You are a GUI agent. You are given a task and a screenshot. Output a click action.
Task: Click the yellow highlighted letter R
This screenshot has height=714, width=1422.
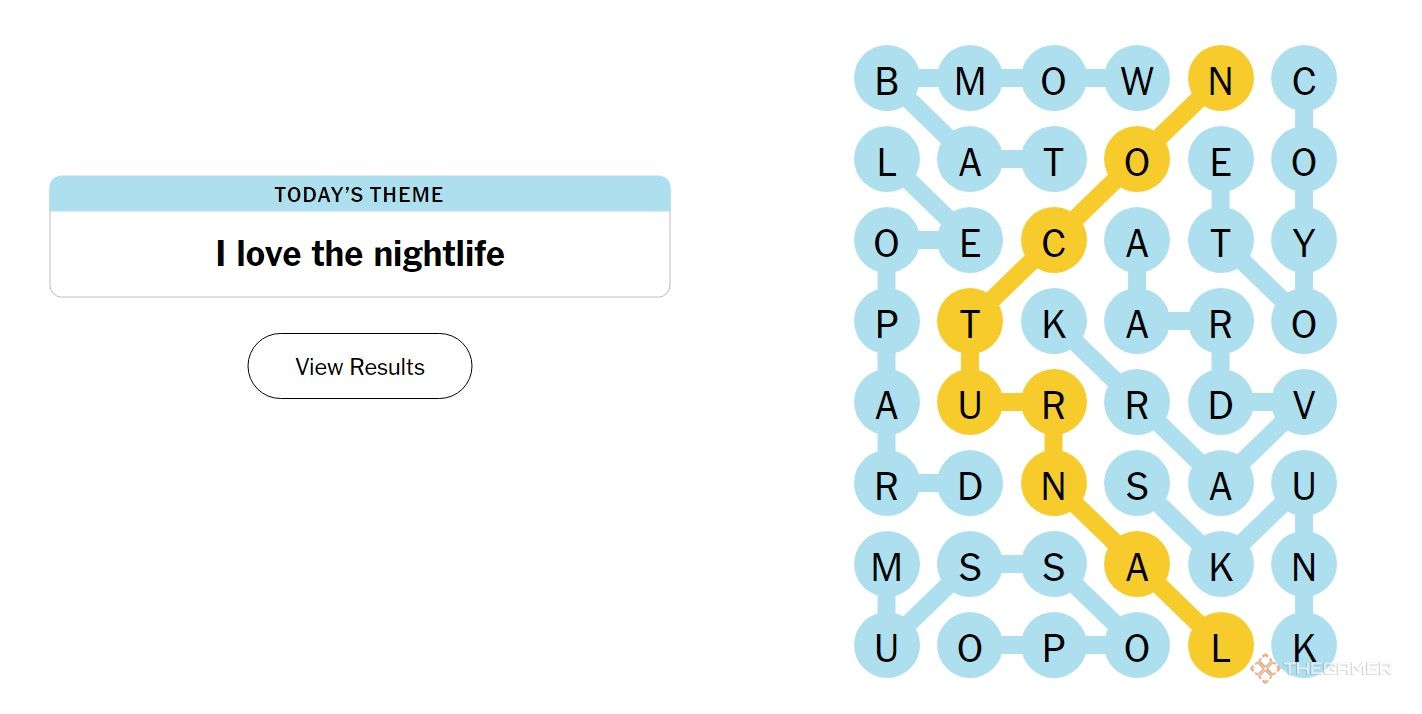[1053, 405]
